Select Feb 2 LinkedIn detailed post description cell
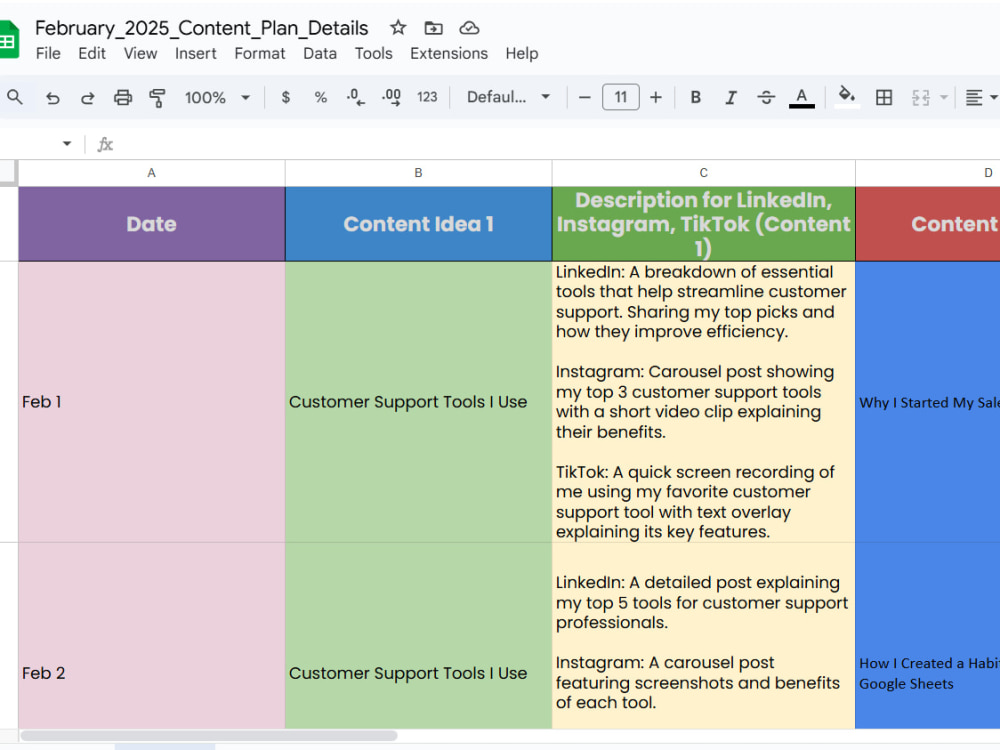This screenshot has width=1000, height=750. click(x=703, y=636)
